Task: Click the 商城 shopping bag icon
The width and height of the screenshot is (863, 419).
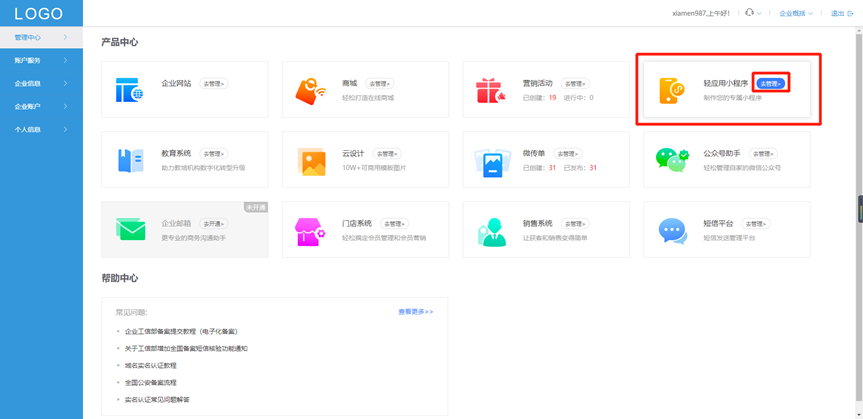Action: click(311, 91)
